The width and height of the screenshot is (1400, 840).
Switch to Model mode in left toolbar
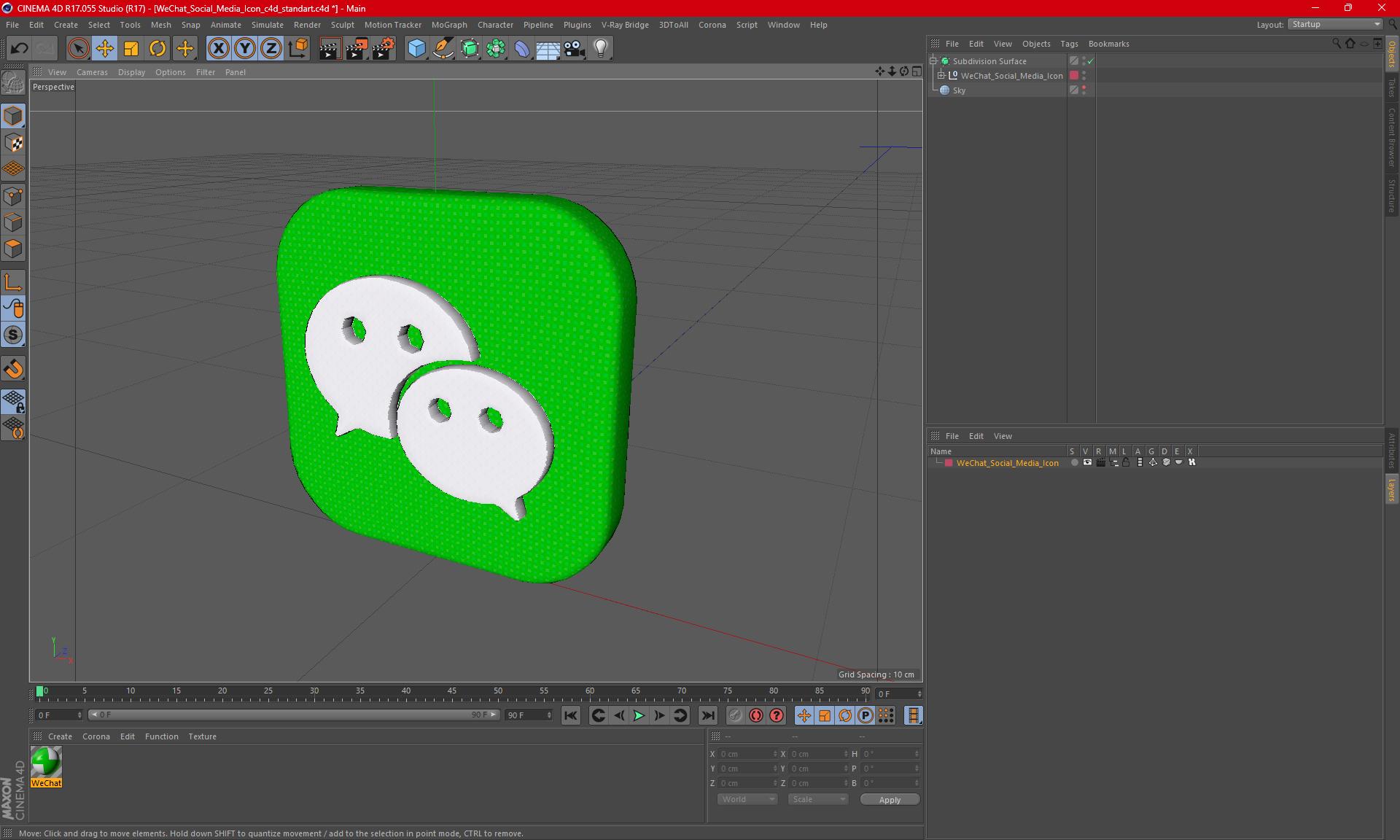tap(13, 116)
